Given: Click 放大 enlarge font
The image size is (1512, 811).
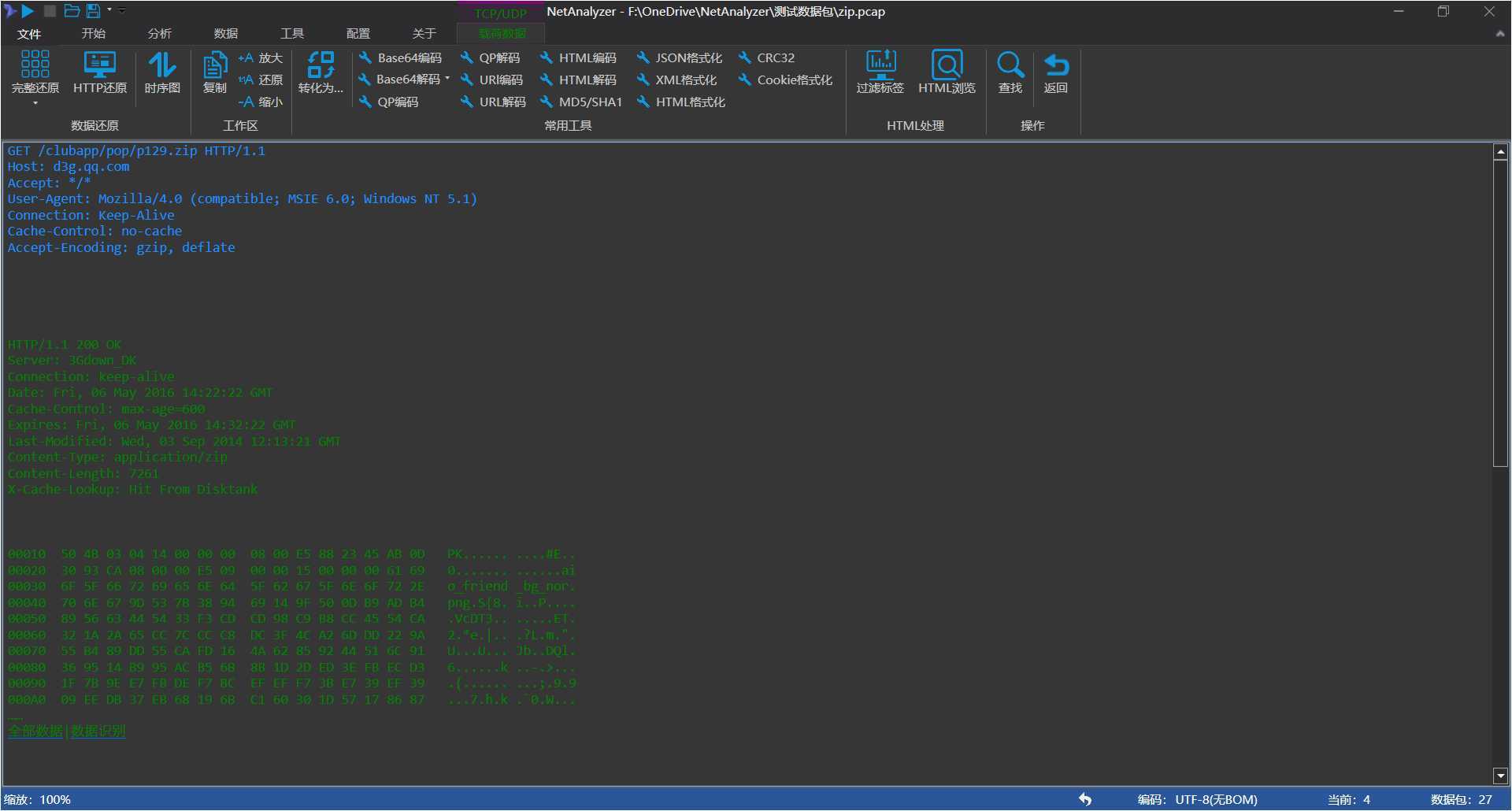Looking at the screenshot, I should click(261, 57).
